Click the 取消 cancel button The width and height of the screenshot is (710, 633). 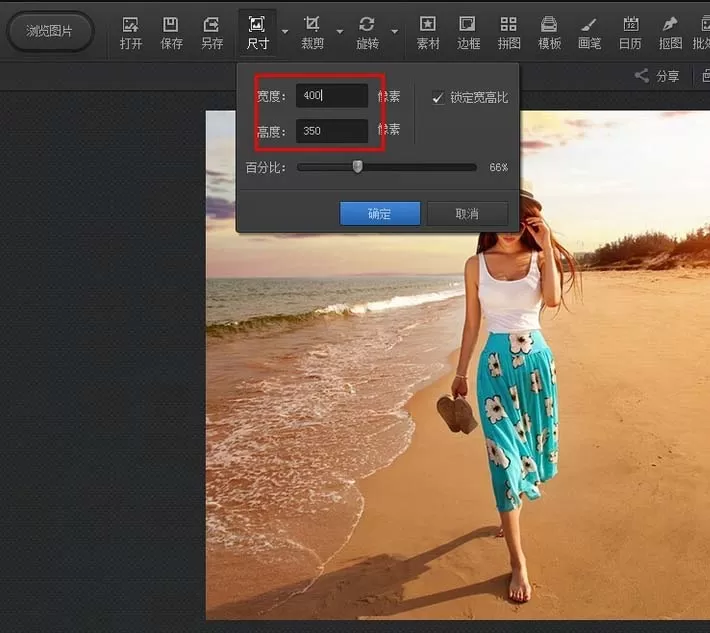click(x=467, y=213)
